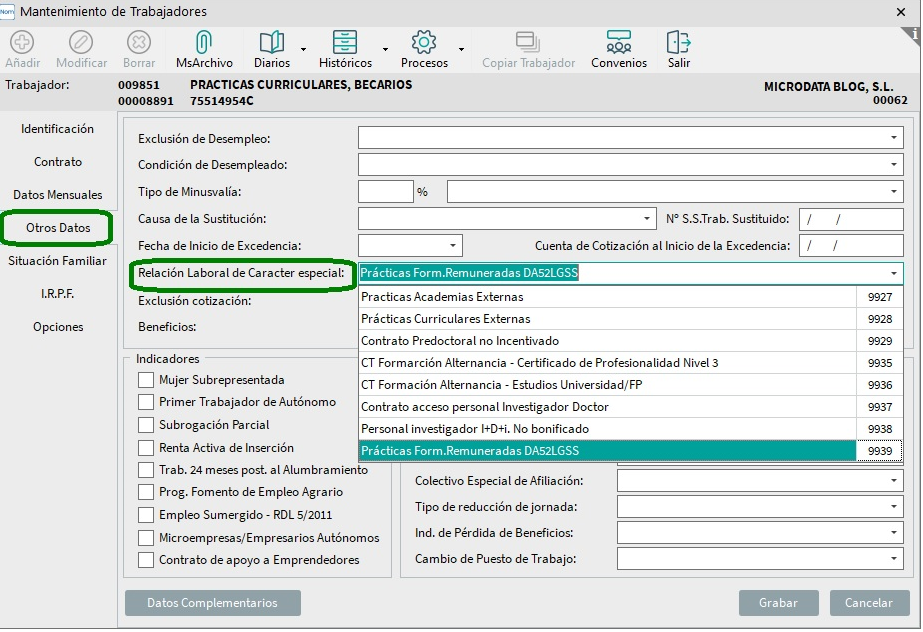Check the Subrogación Parcial option

pos(146,425)
